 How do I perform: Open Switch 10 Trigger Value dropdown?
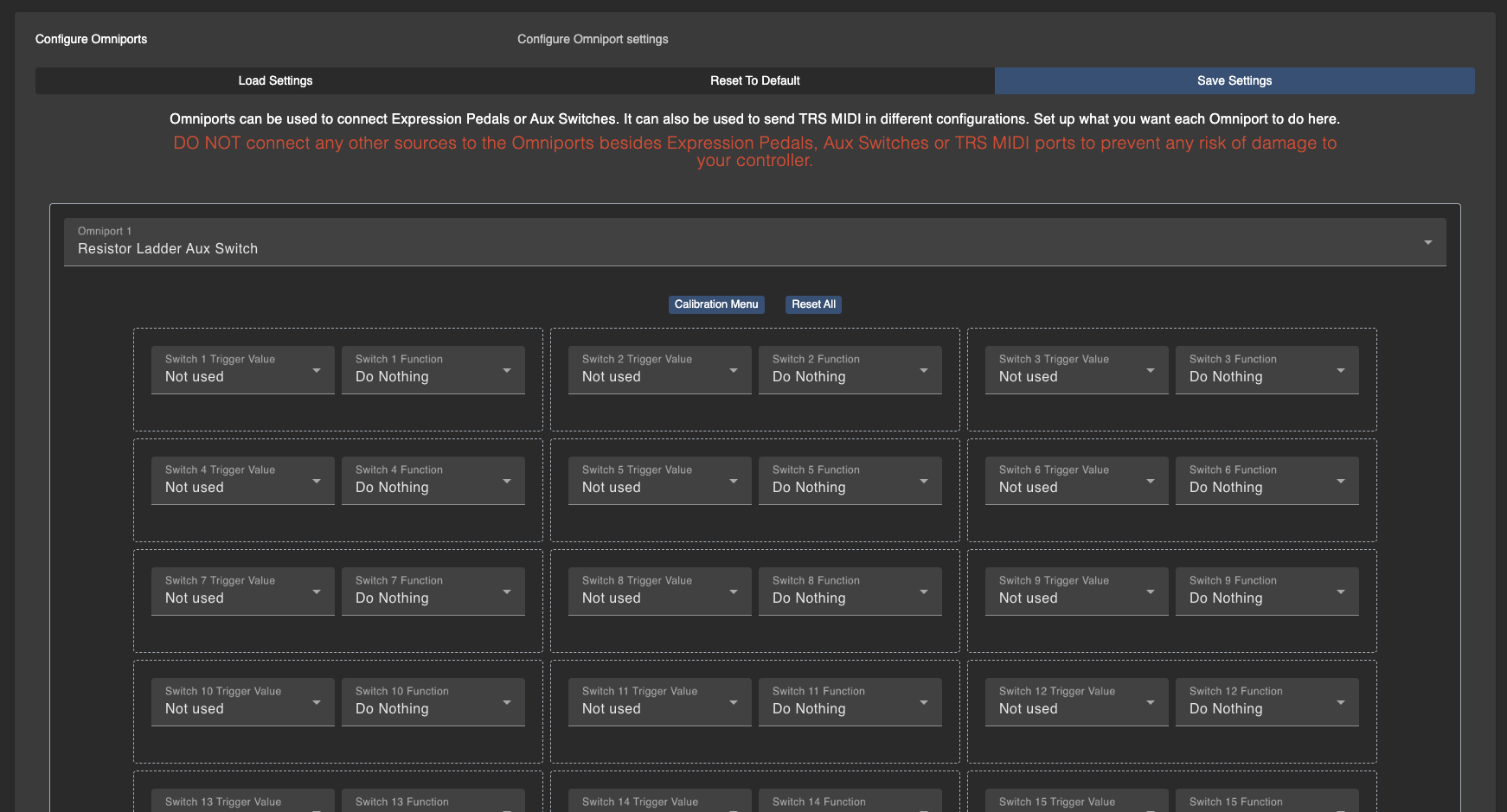tap(242, 702)
